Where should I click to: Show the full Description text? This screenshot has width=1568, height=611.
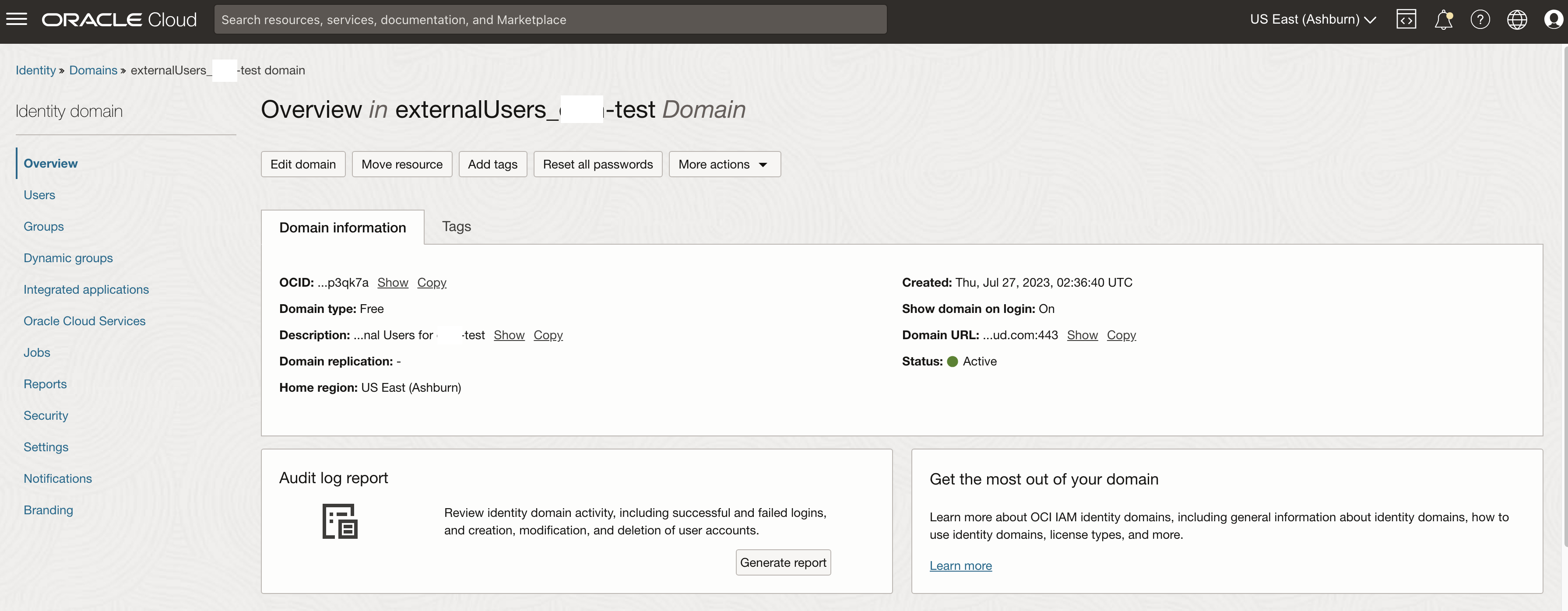pyautogui.click(x=509, y=335)
